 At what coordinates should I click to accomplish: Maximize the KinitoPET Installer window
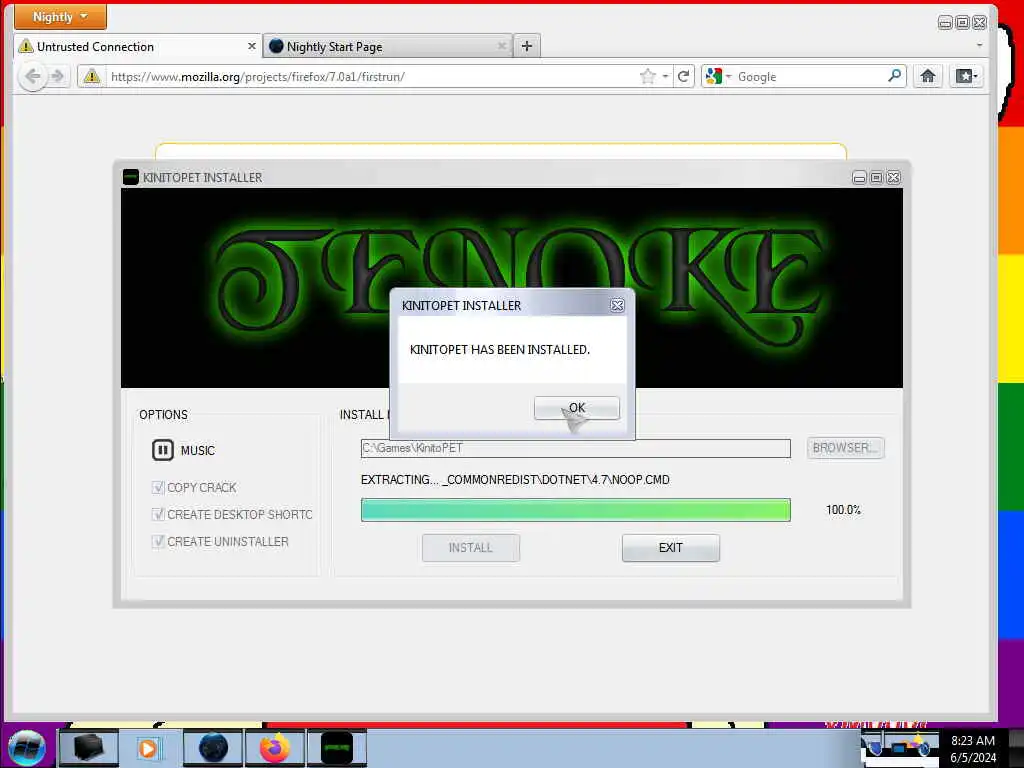[x=876, y=178]
